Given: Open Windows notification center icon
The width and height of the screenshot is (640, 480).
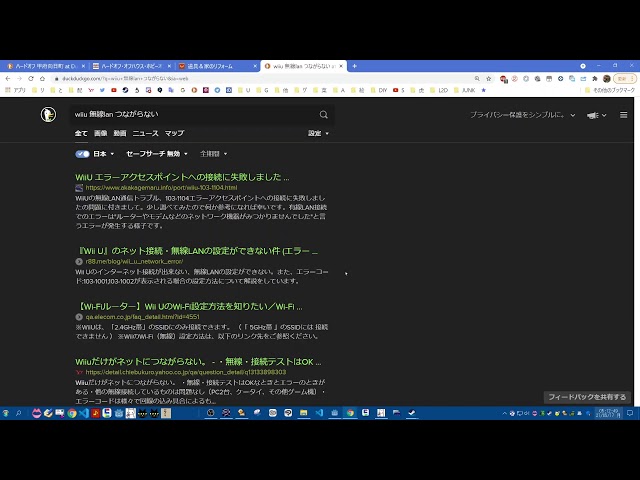Looking at the screenshot, I should pyautogui.click(x=630, y=413).
